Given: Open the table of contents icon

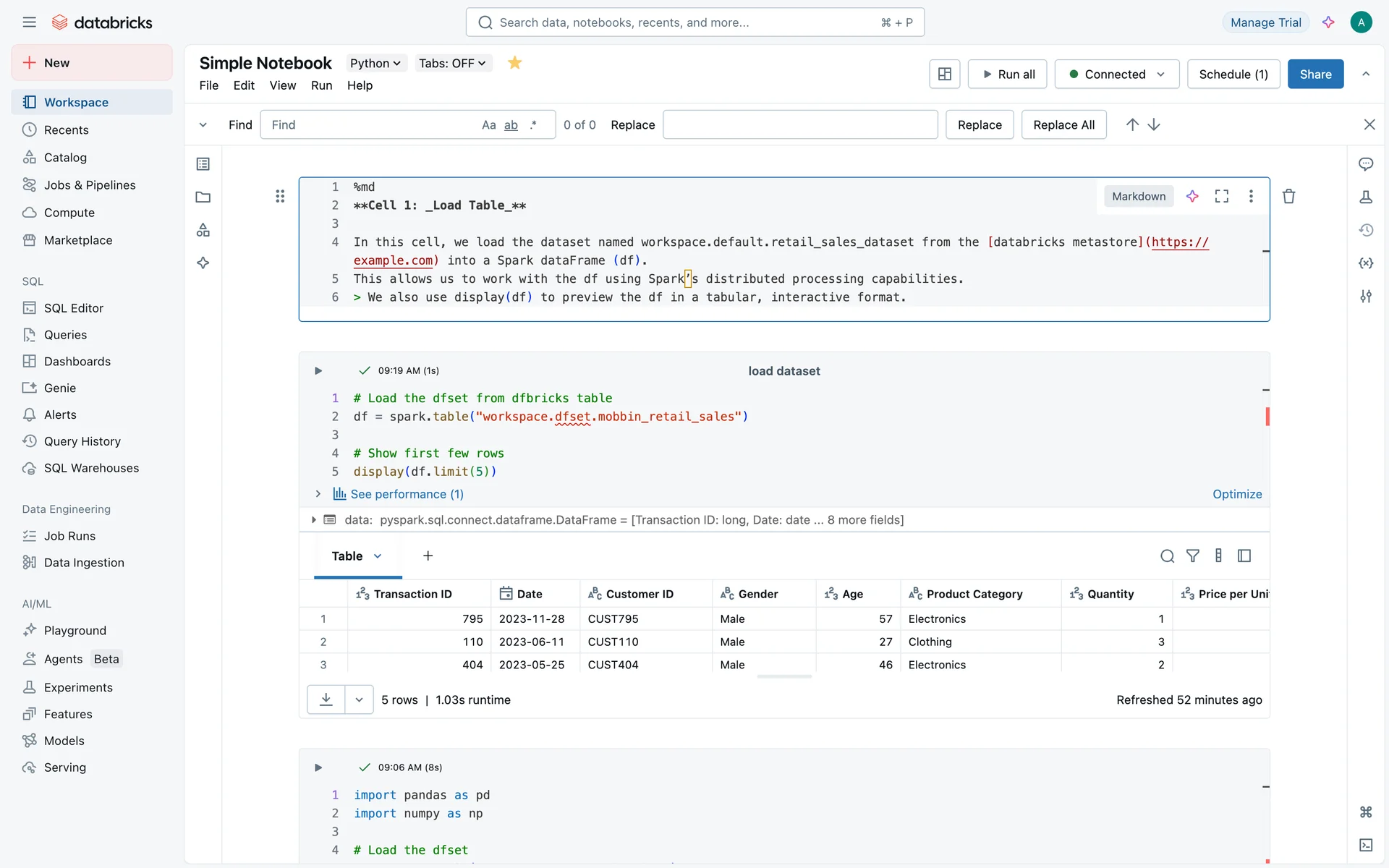Looking at the screenshot, I should tap(203, 164).
